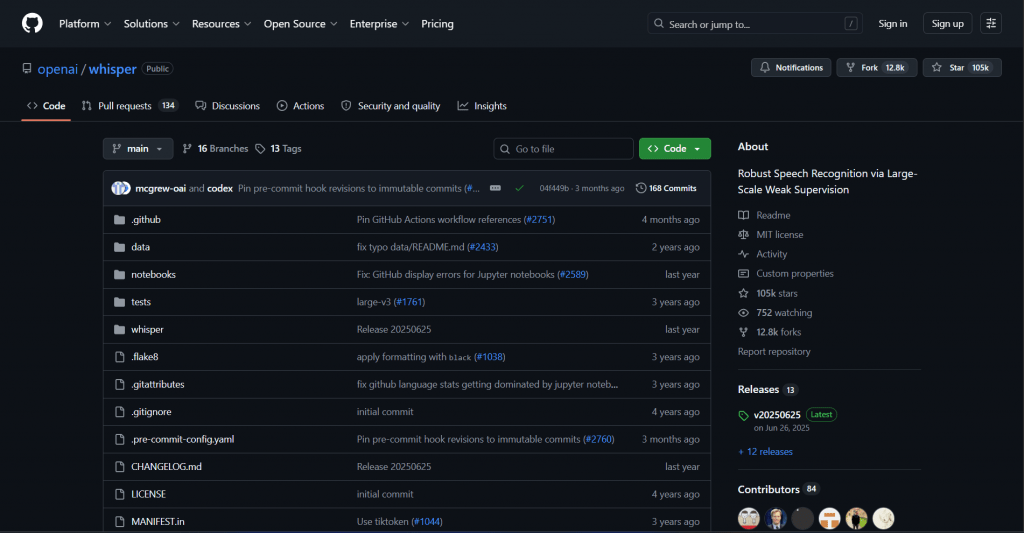Open the whisper repository name link
1024x533 pixels.
click(112, 69)
